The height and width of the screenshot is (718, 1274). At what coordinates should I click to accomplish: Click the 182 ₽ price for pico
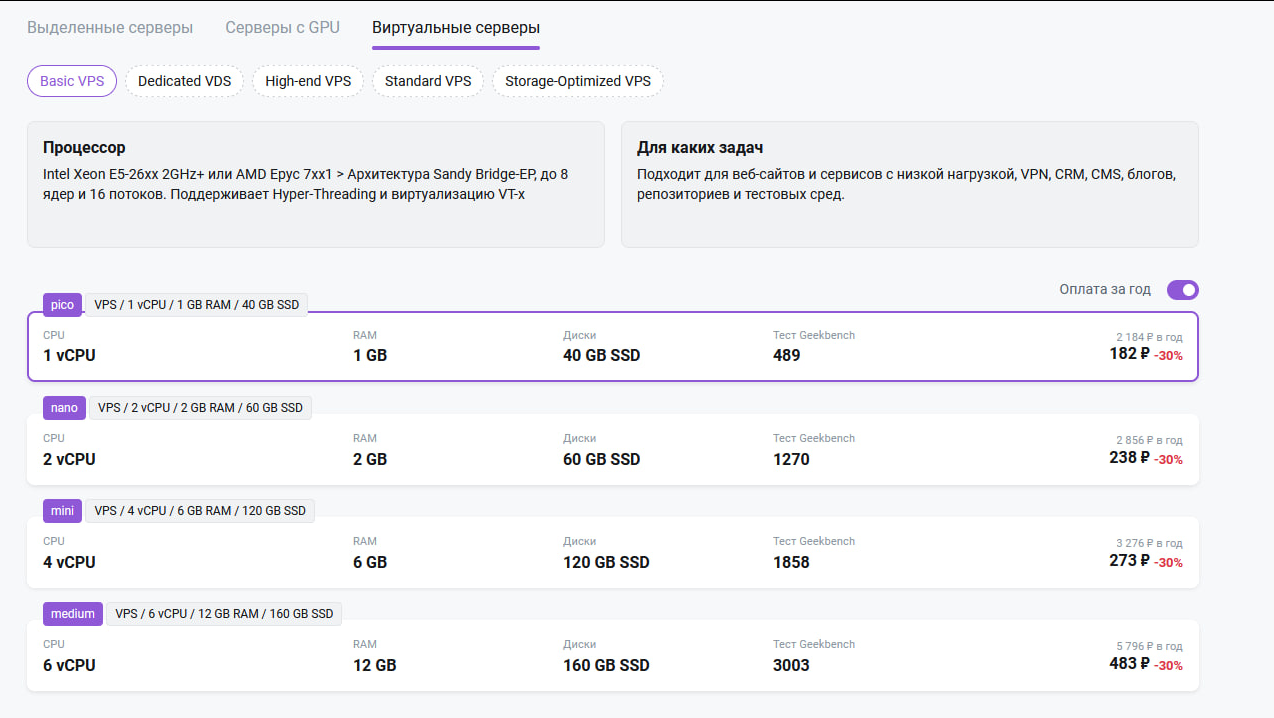point(1130,354)
